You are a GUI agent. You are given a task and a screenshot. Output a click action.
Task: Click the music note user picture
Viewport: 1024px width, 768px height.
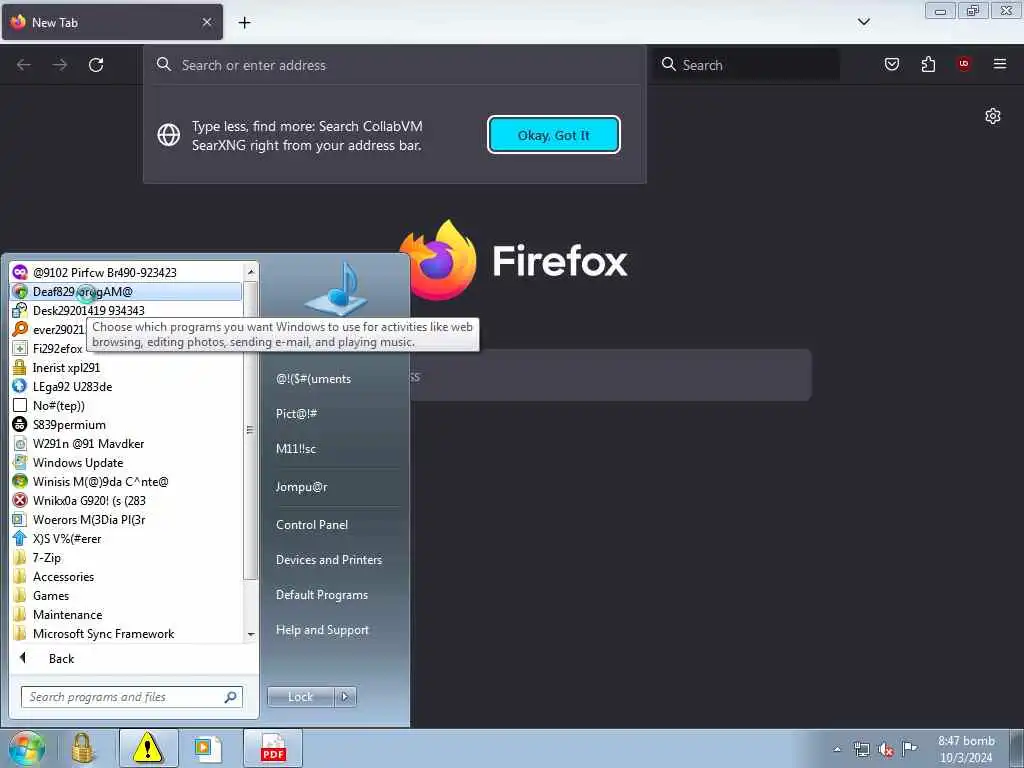click(x=338, y=290)
